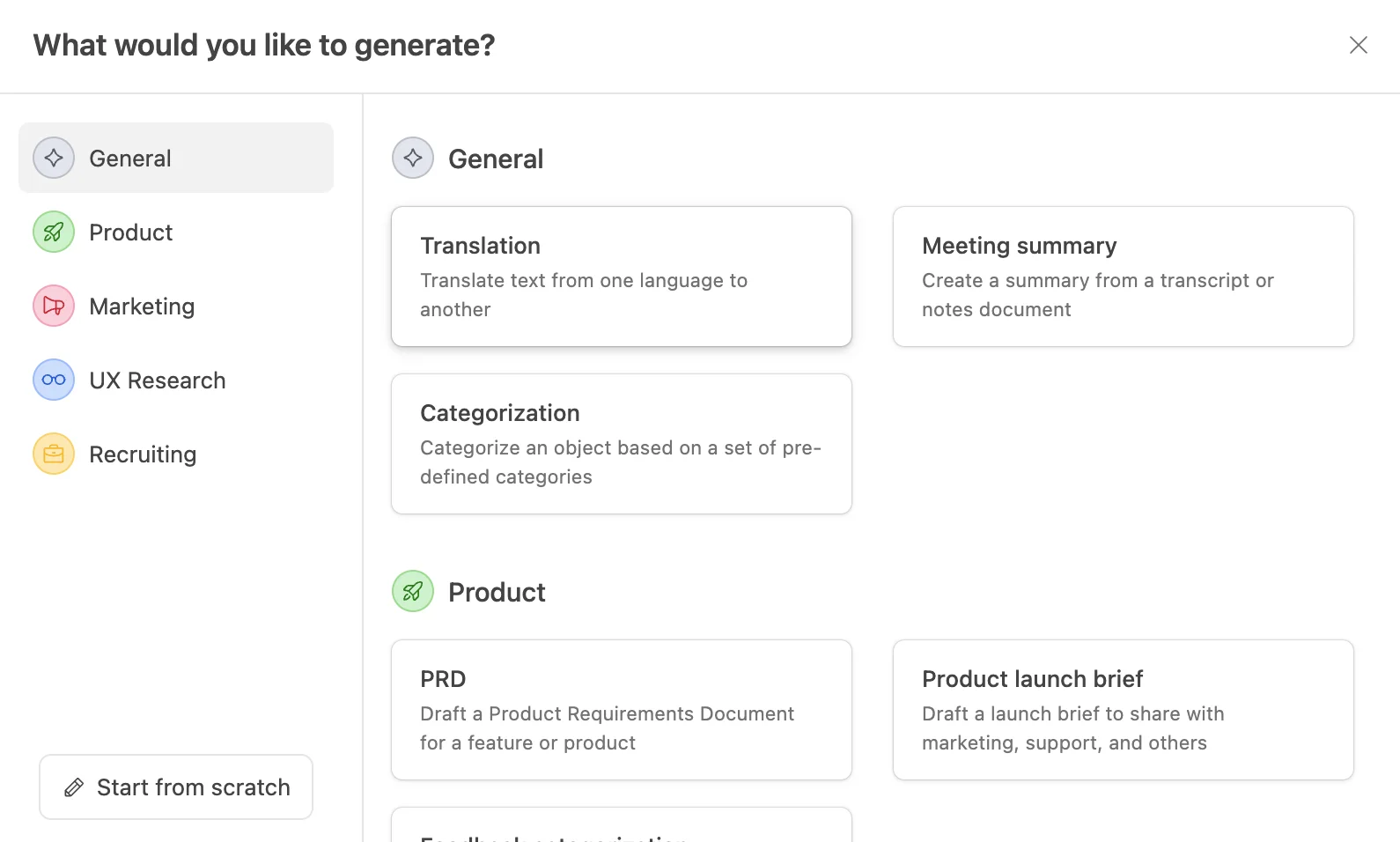The image size is (1400, 842).
Task: Click the blue glasses UX Research icon
Action: pos(54,380)
